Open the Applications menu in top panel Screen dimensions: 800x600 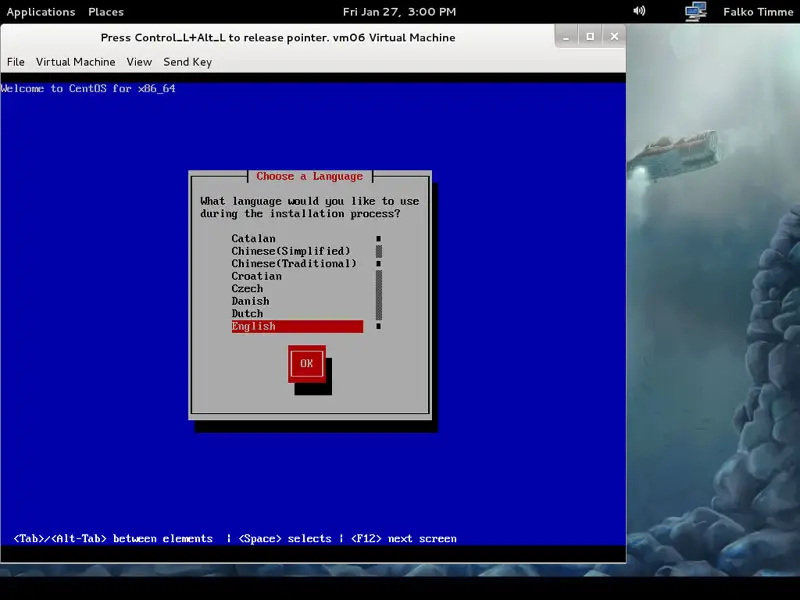pyautogui.click(x=41, y=12)
